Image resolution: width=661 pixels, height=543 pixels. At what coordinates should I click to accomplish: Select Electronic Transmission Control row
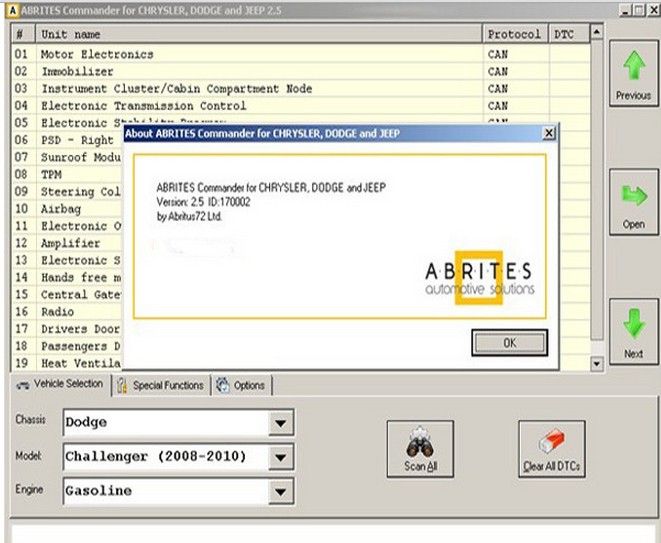[301, 106]
